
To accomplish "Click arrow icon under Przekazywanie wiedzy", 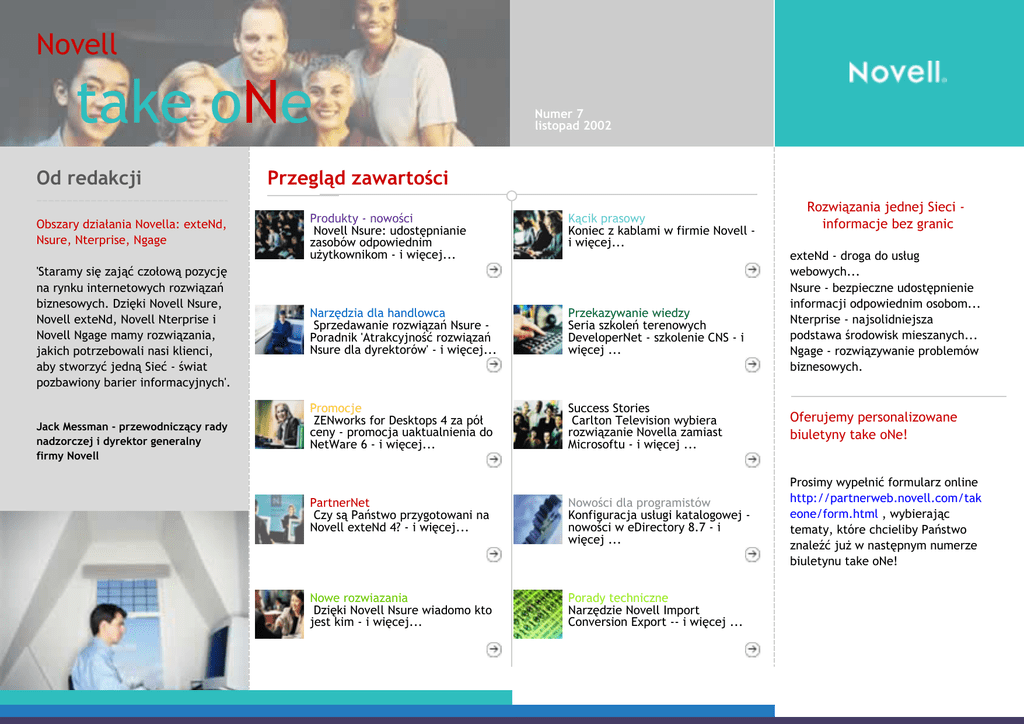I will pos(752,365).
